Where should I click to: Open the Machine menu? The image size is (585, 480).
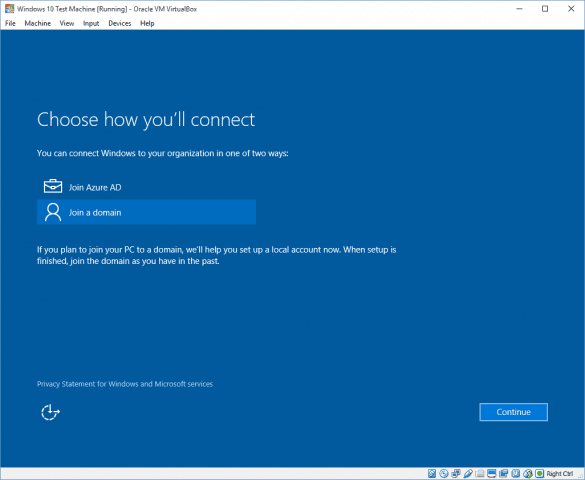tap(38, 23)
